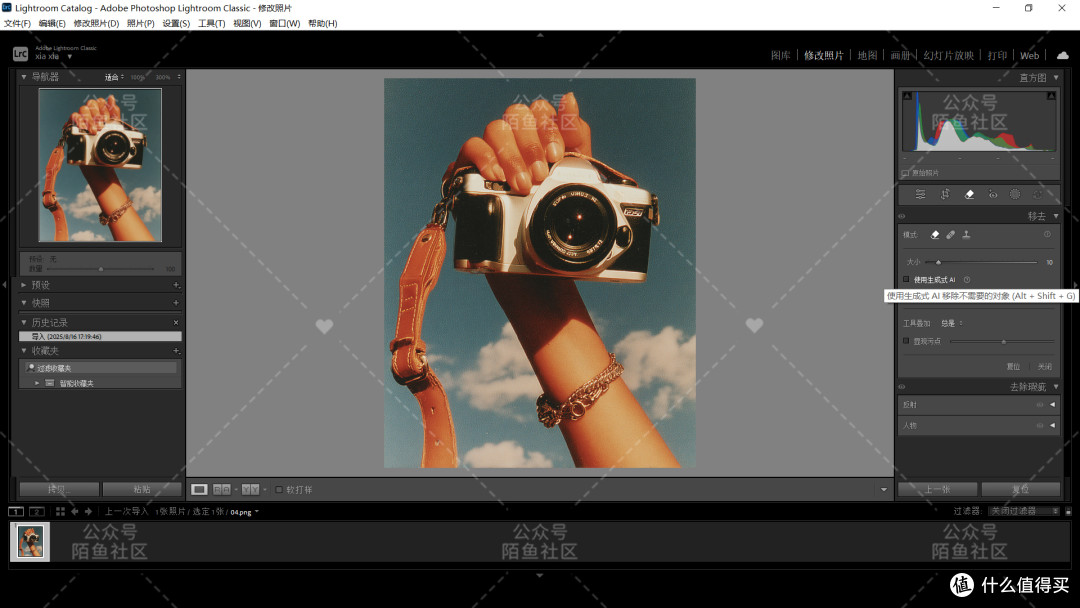This screenshot has height=608, width=1080.
Task: Select second window display button 2
Action: coord(37,512)
